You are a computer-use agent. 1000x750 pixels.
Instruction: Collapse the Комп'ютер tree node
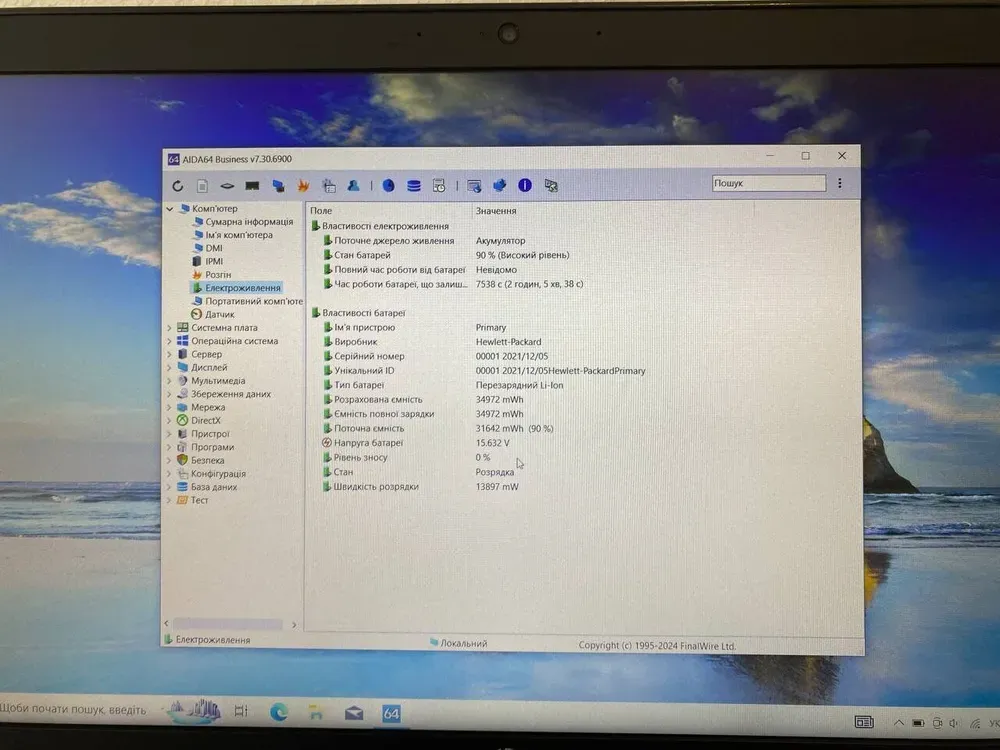click(x=170, y=209)
